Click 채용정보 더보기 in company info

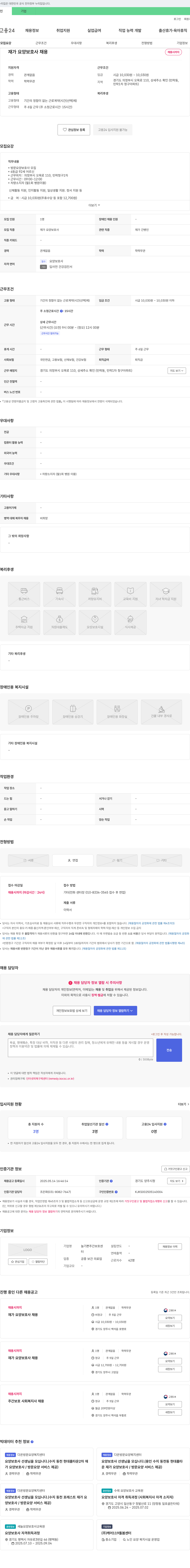click(x=170, y=1247)
